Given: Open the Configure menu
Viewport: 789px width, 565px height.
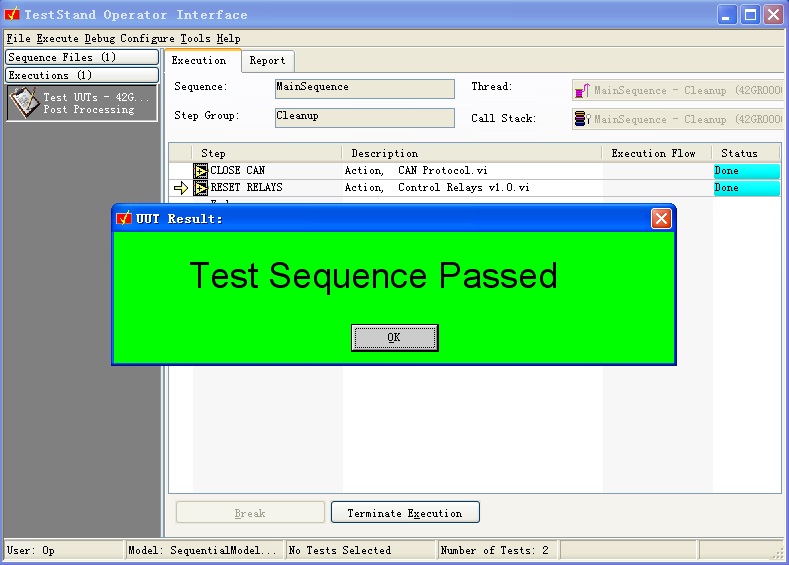Looking at the screenshot, I should (x=148, y=39).
